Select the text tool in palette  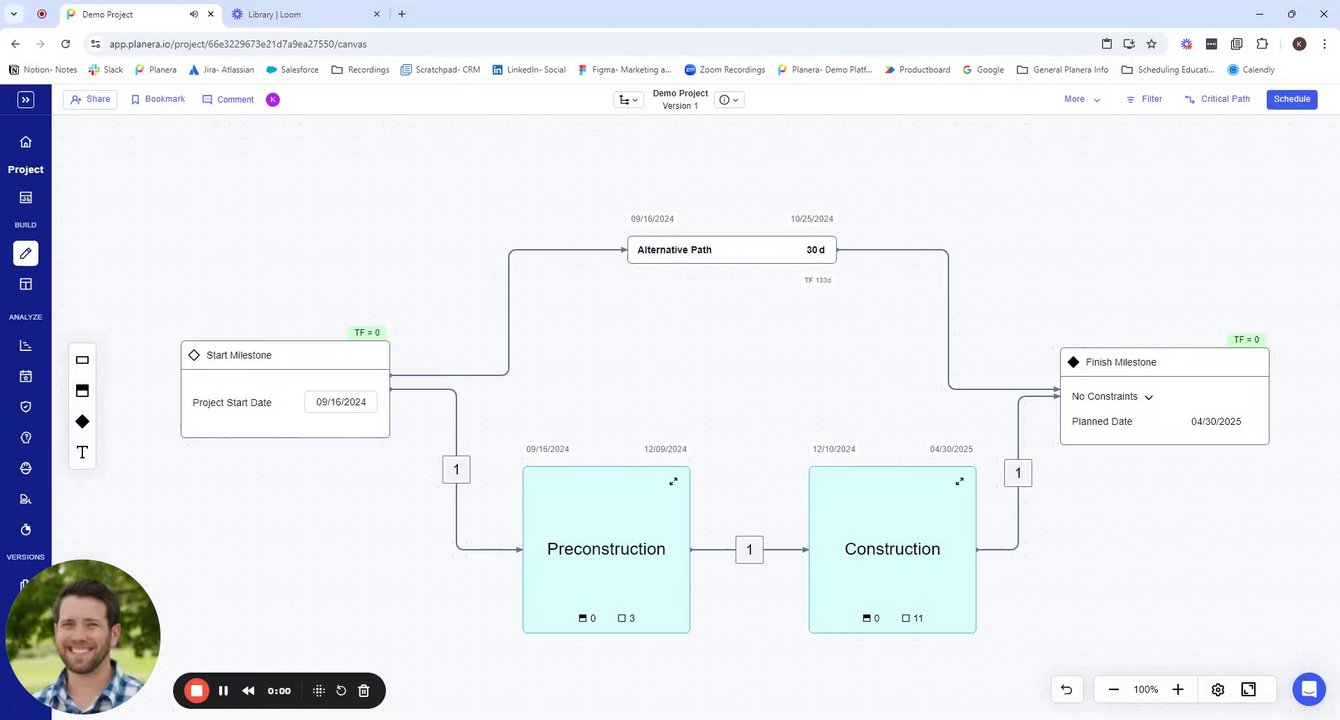click(x=82, y=453)
